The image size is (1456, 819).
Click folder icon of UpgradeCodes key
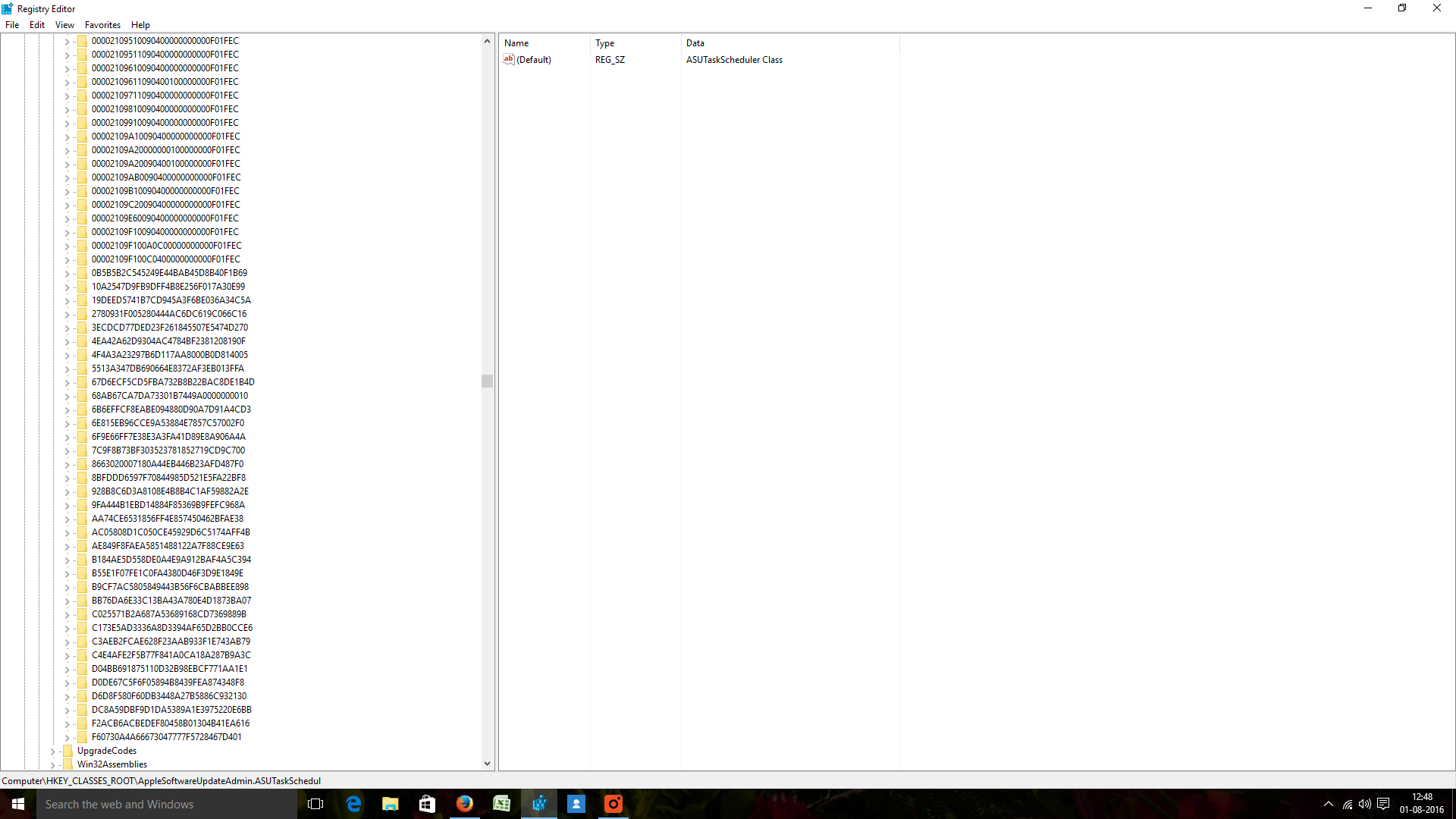tap(67, 751)
